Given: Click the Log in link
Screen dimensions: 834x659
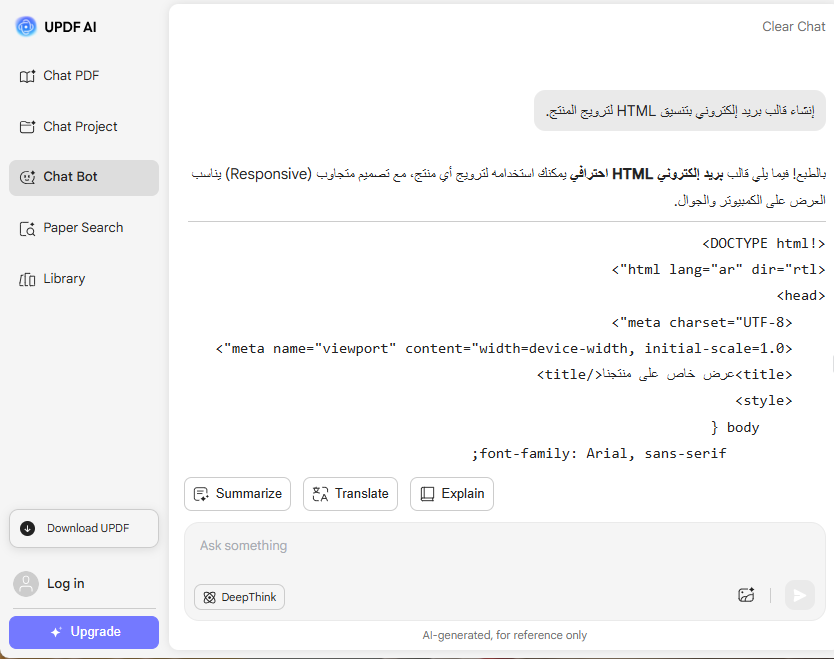Looking at the screenshot, I should pos(65,583).
